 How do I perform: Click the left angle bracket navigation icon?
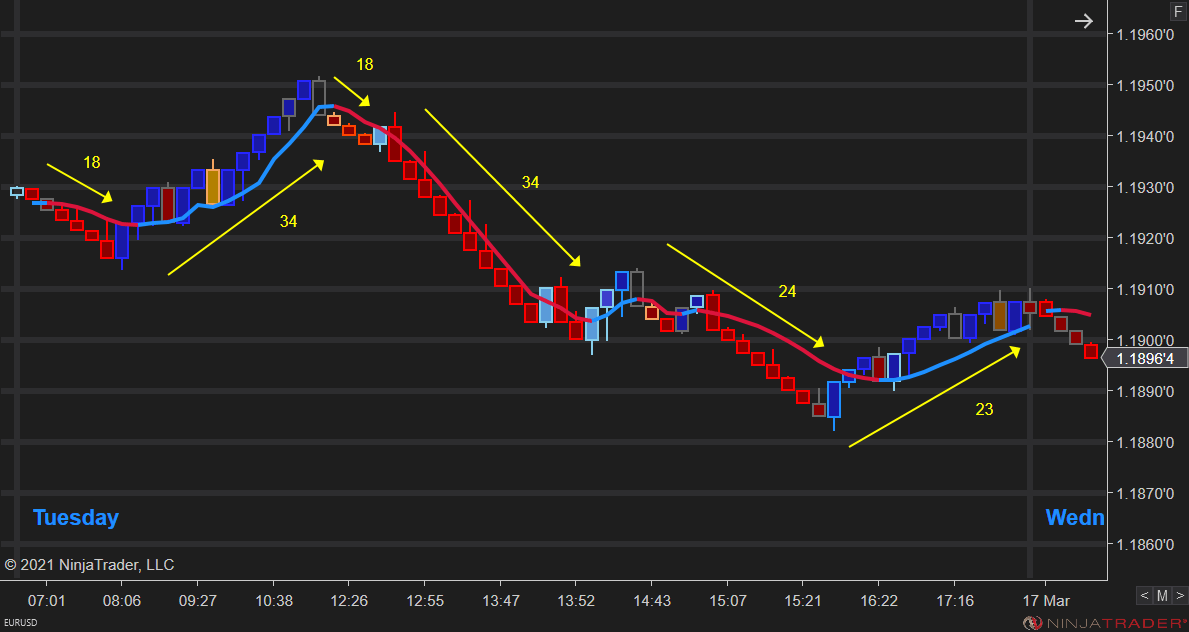pos(1144,595)
